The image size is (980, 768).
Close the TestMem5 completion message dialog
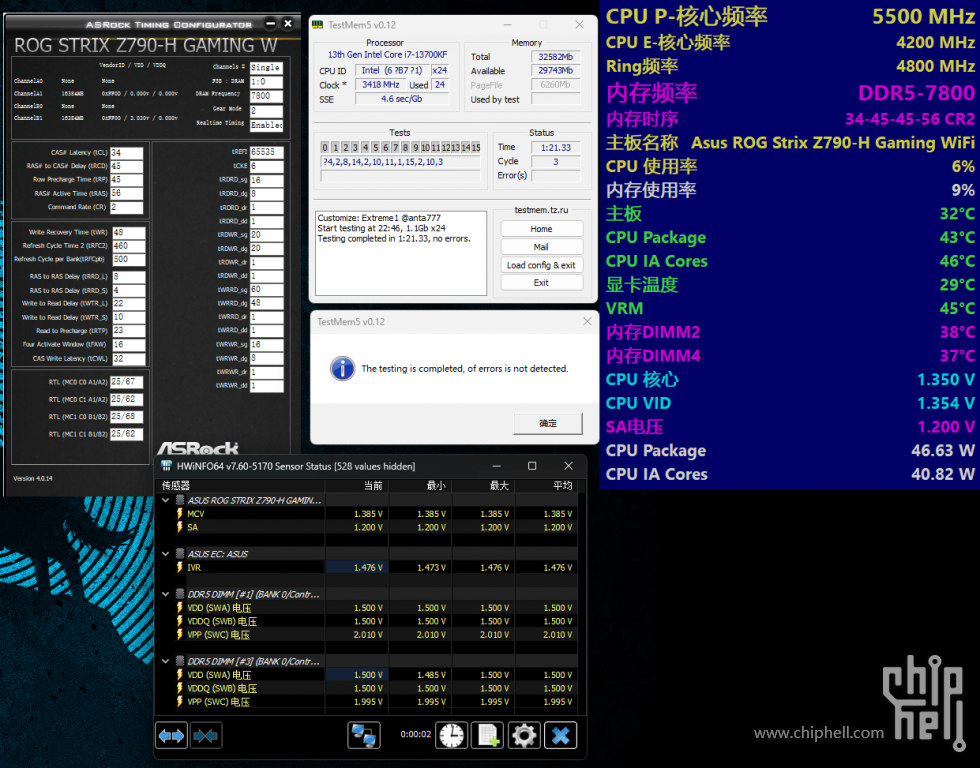[x=587, y=321]
